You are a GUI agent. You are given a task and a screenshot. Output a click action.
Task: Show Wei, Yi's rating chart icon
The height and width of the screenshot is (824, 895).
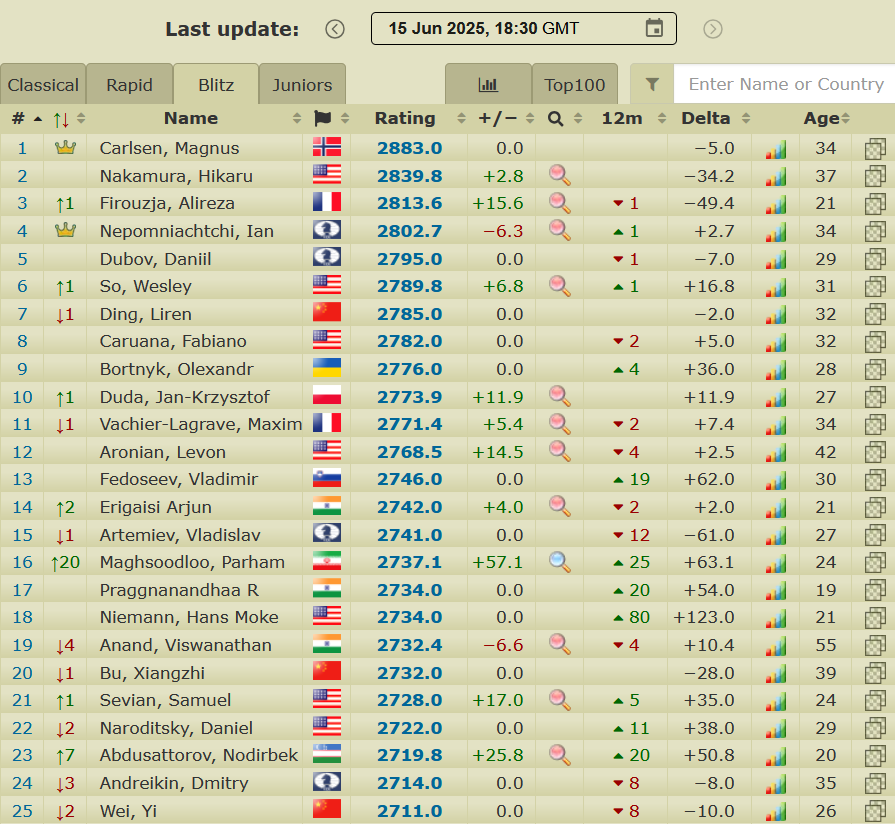click(x=776, y=812)
